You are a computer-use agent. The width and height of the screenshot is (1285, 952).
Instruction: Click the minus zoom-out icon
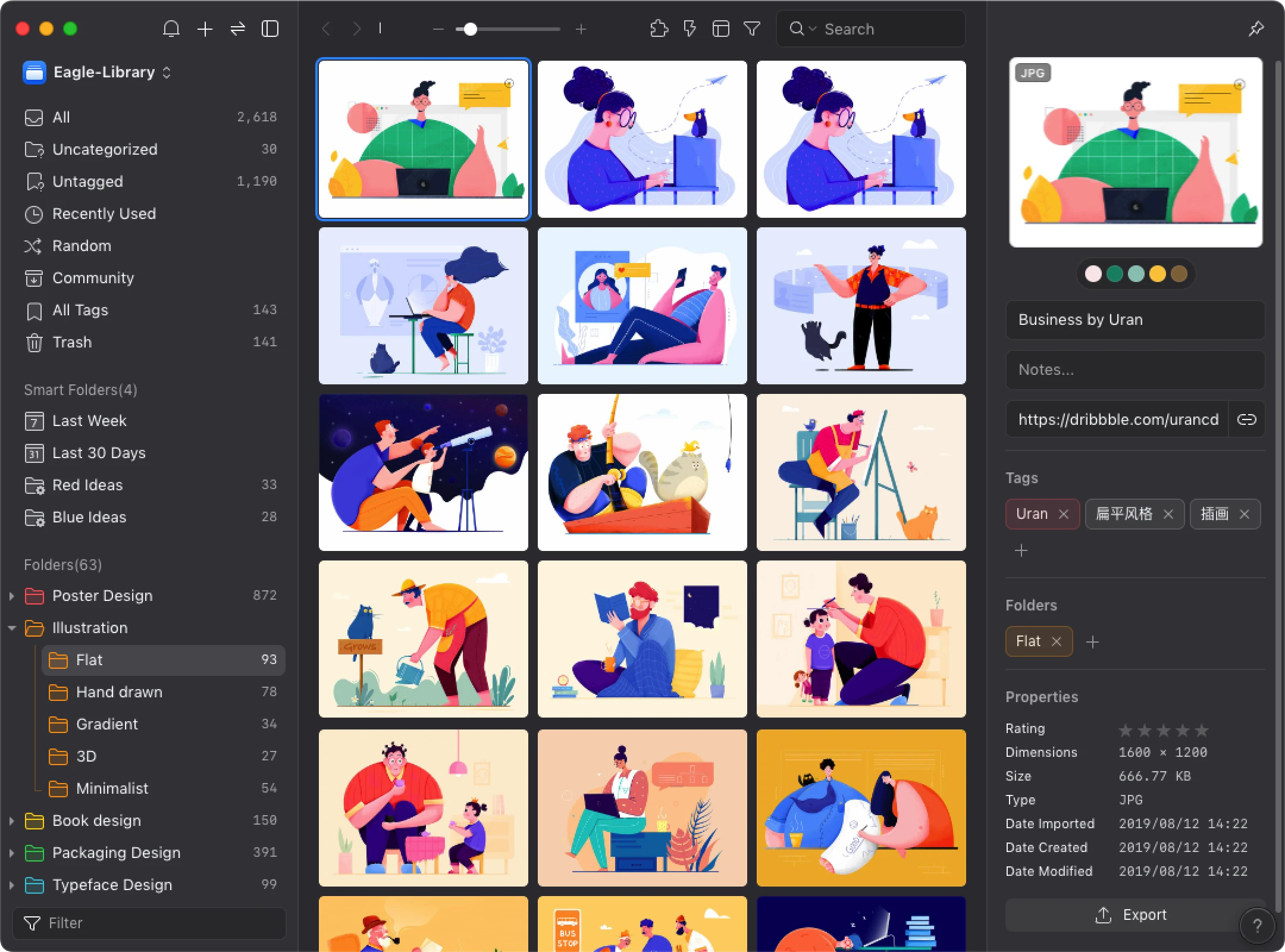438,29
